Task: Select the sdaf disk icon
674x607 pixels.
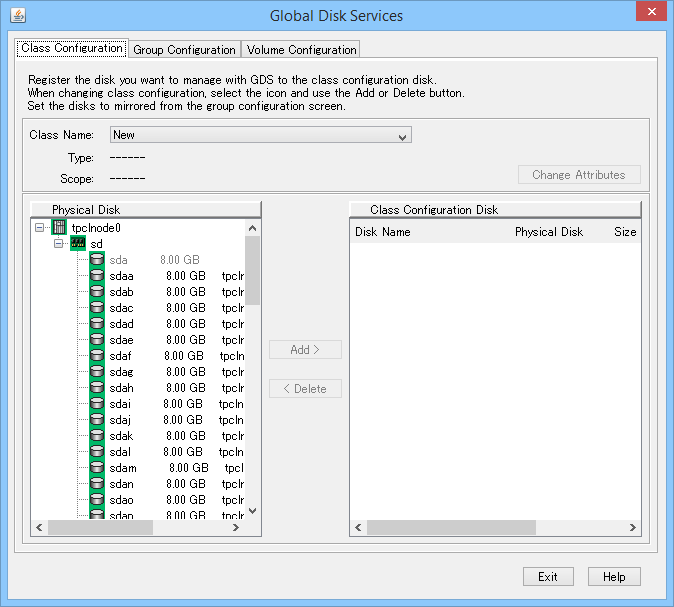Action: (x=97, y=355)
